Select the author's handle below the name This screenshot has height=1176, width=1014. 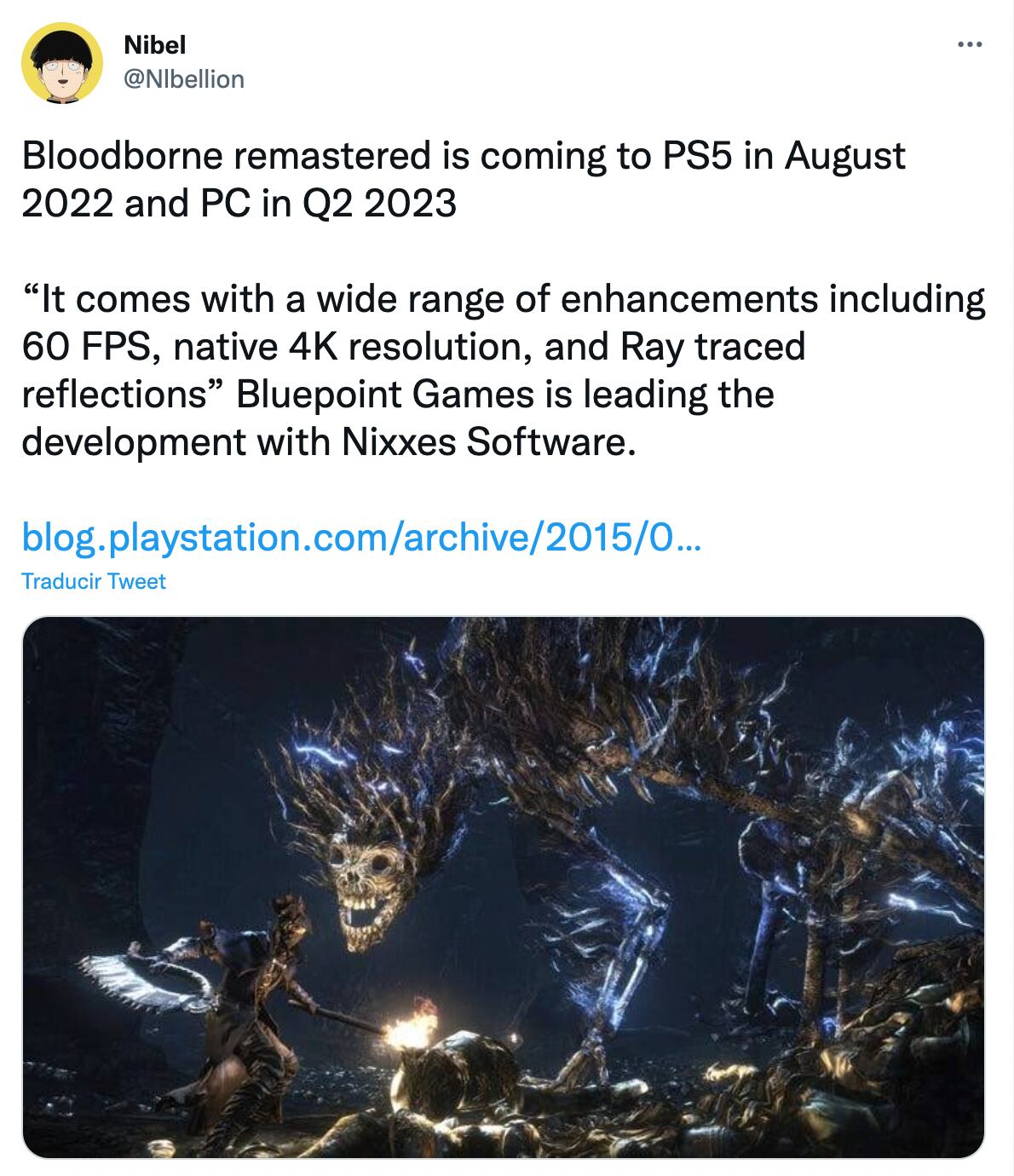(183, 80)
